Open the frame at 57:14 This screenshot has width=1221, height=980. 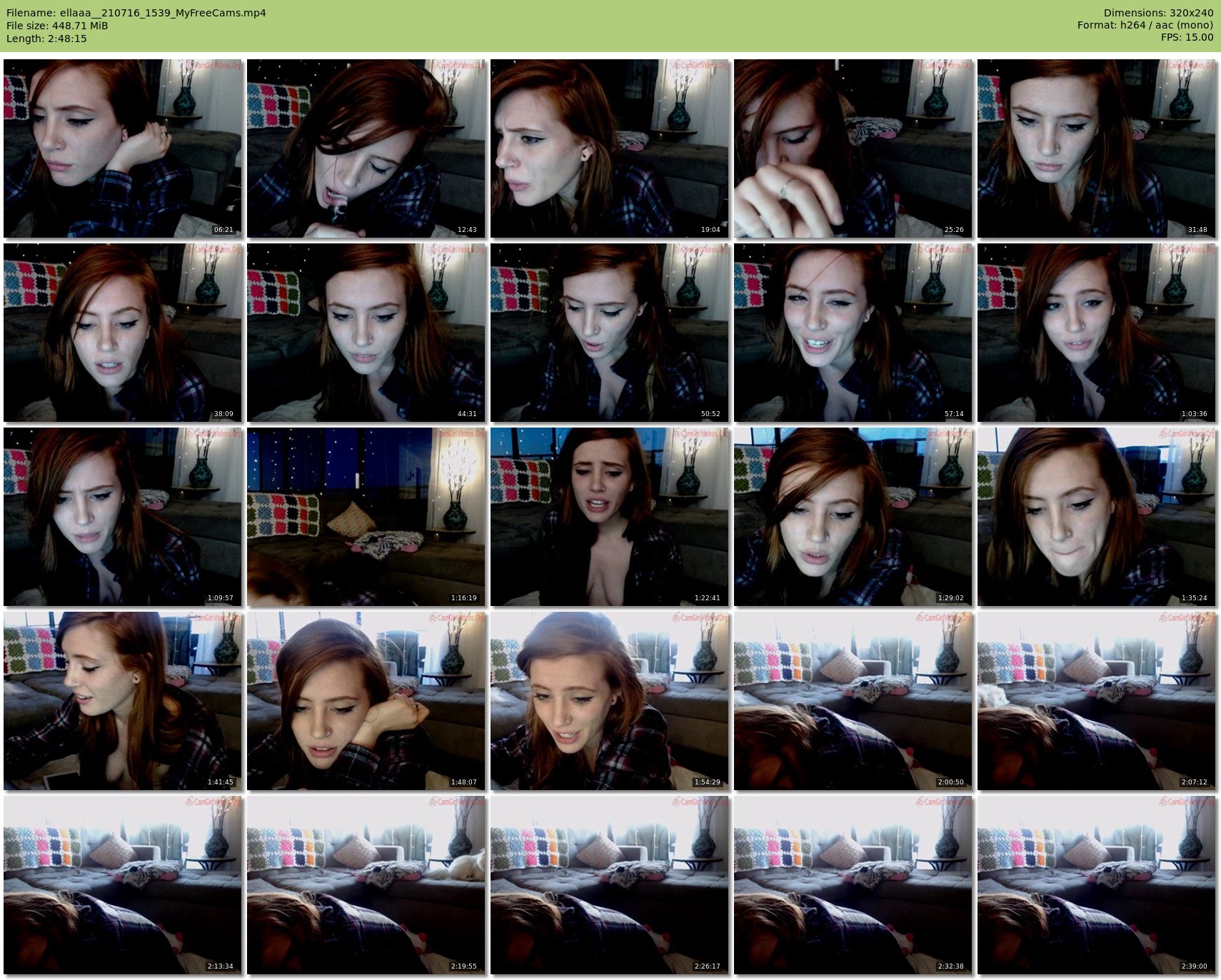click(853, 333)
